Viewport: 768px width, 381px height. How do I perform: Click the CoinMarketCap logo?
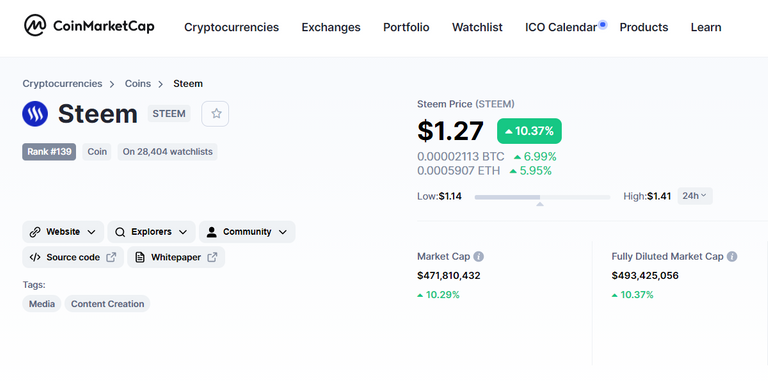click(89, 25)
